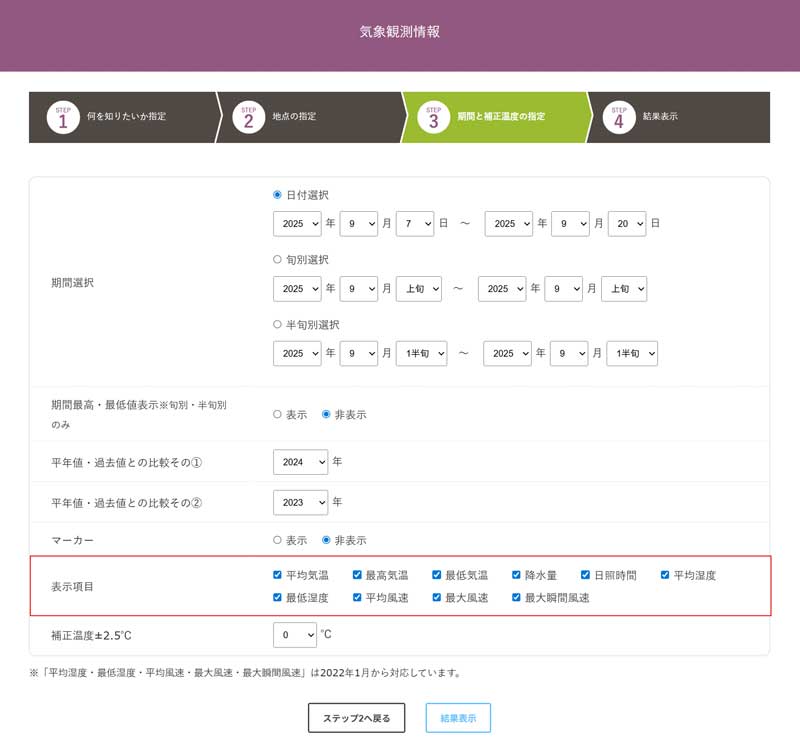Open the first 1半旬 dropdown
The width and height of the screenshot is (800, 756).
click(x=421, y=354)
